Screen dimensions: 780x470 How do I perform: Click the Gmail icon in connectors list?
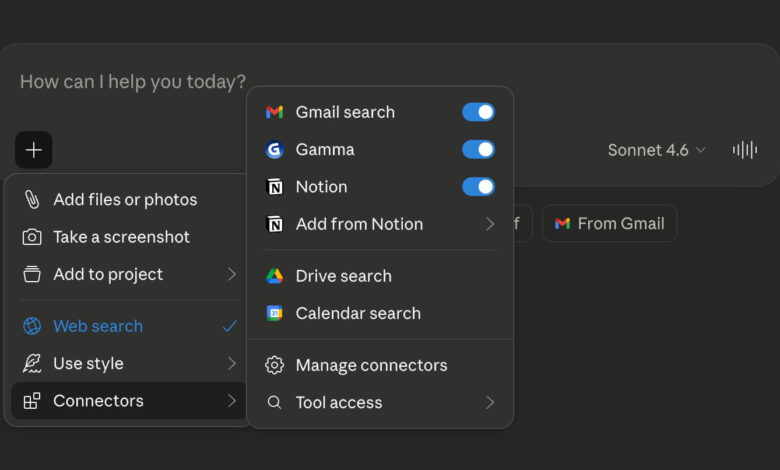click(274, 112)
